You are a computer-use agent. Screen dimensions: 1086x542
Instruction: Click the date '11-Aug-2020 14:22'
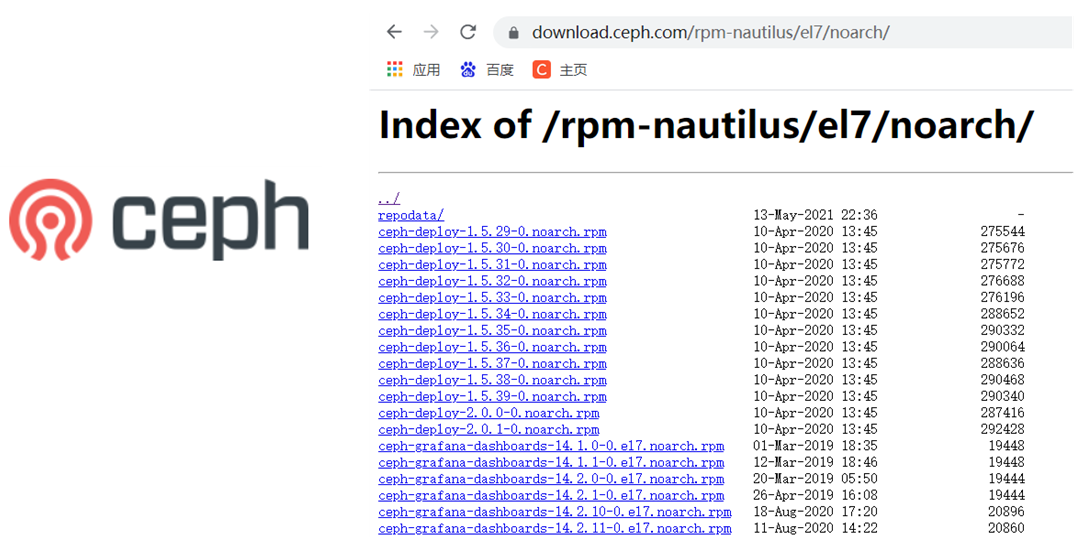[x=815, y=529]
